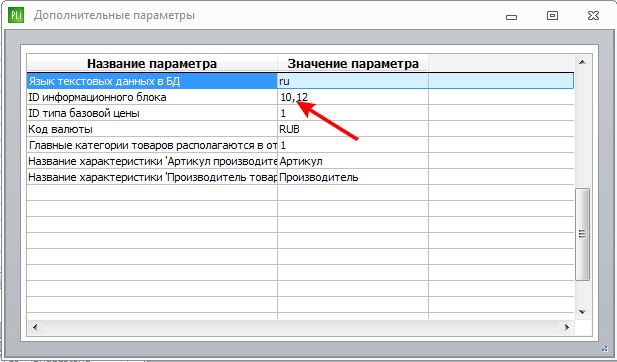617x362 pixels.
Task: Edit the value cell '10,12'
Action: 353,97
